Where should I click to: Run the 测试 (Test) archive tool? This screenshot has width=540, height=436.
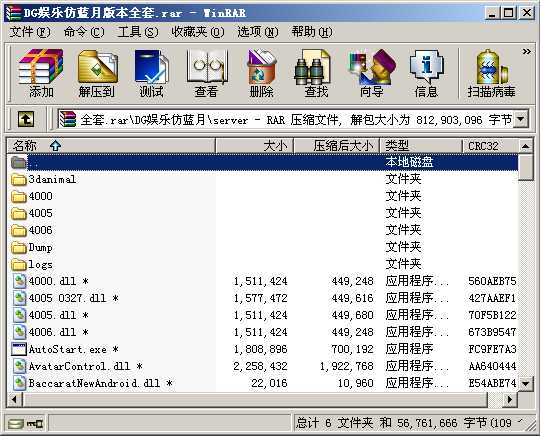(x=151, y=73)
